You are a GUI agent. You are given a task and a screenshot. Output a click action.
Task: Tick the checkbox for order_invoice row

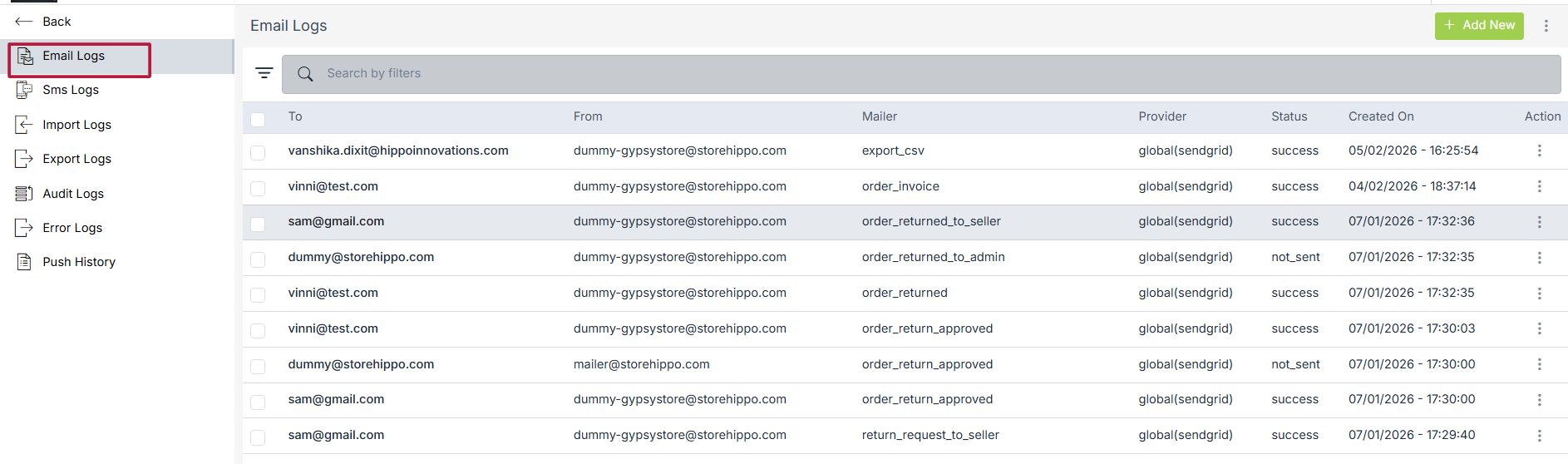[258, 189]
